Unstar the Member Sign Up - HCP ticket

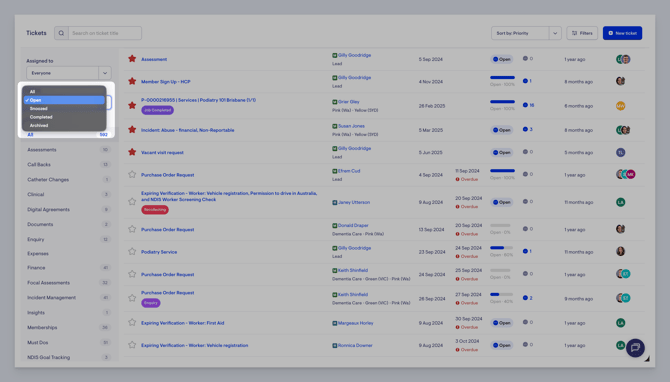tap(132, 81)
